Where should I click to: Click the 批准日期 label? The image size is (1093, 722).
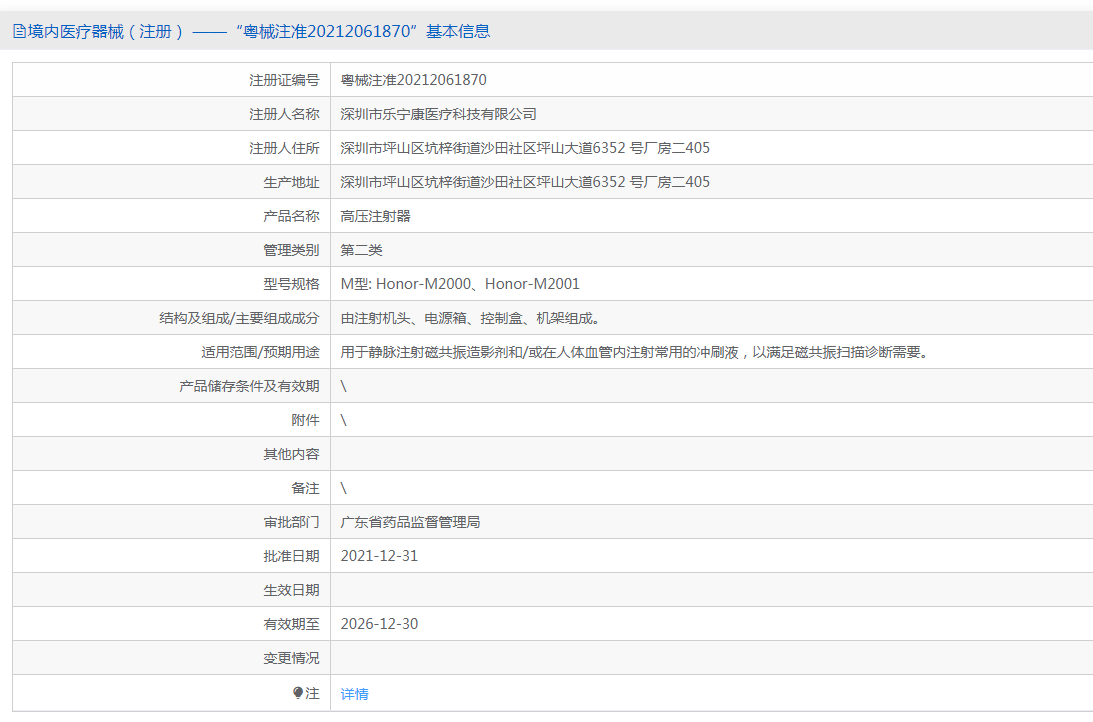pyautogui.click(x=291, y=556)
